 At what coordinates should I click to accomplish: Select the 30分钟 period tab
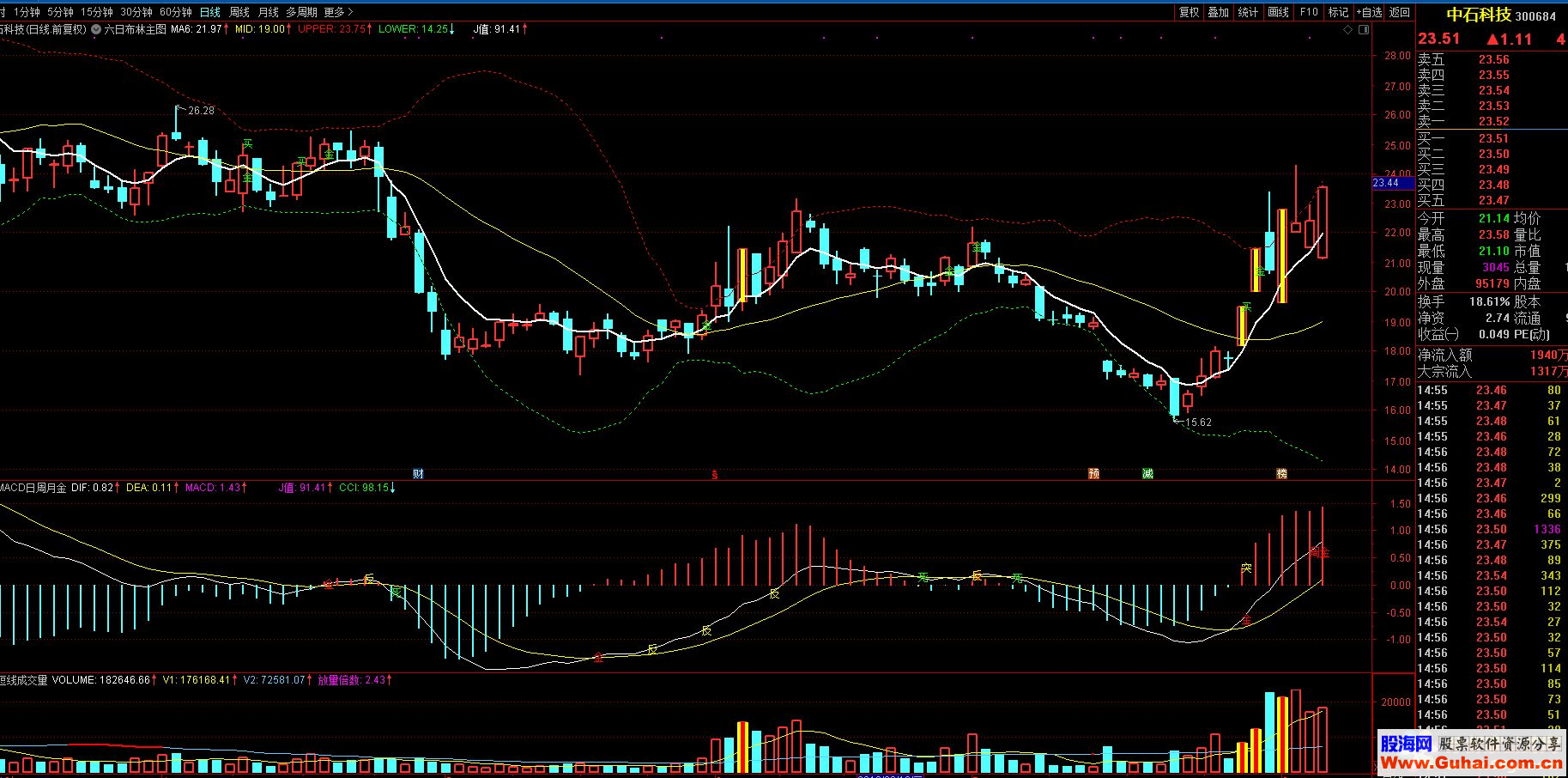pyautogui.click(x=136, y=12)
